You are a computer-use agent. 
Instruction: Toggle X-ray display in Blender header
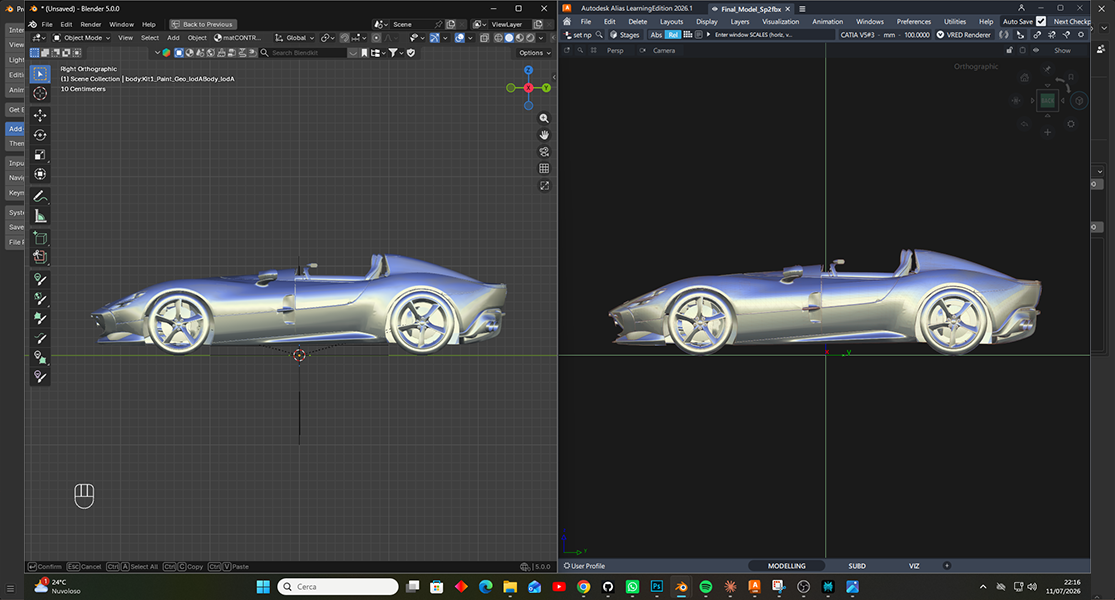486,38
